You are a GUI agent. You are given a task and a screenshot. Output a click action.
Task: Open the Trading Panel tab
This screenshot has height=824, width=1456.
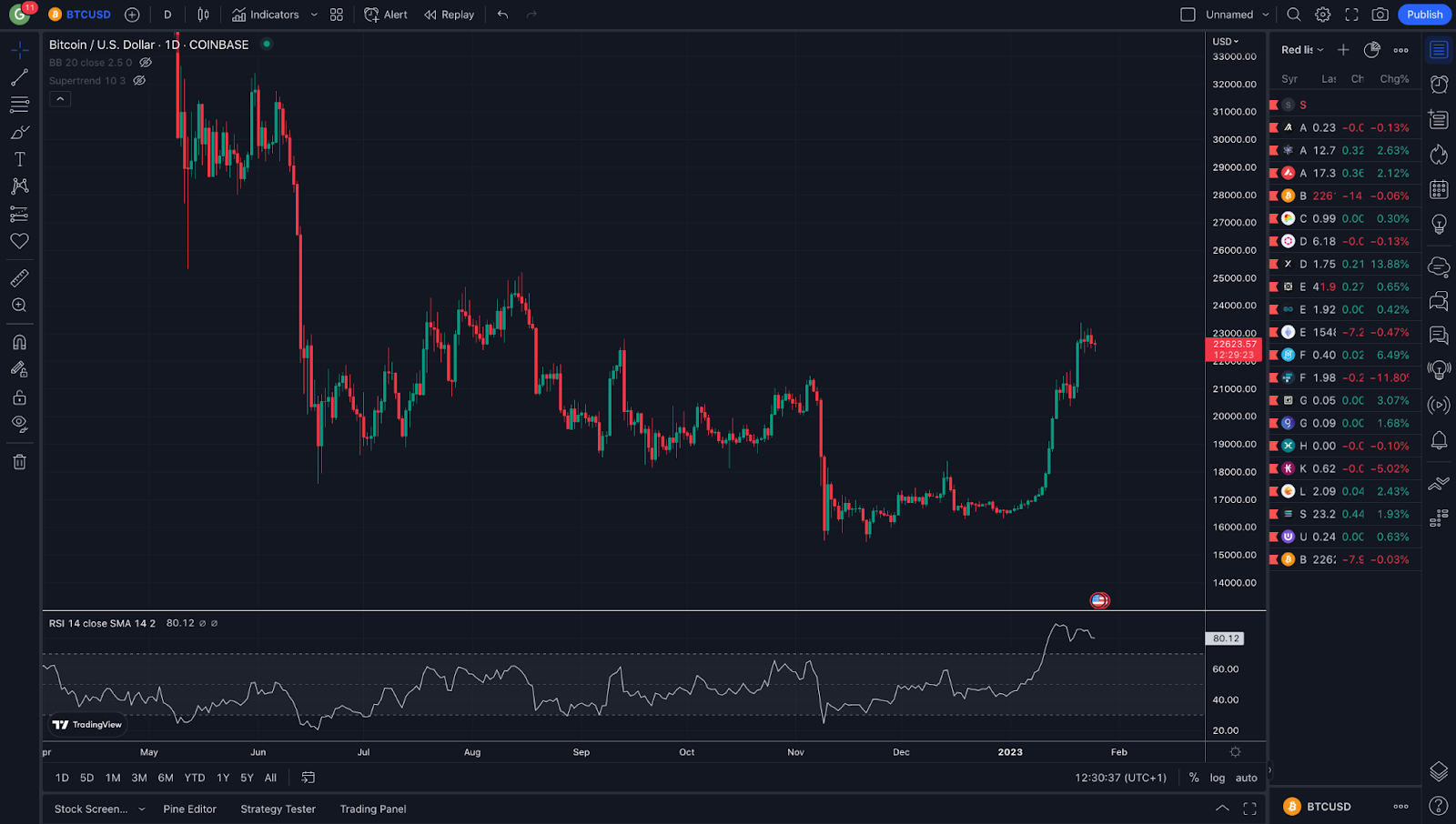(373, 809)
